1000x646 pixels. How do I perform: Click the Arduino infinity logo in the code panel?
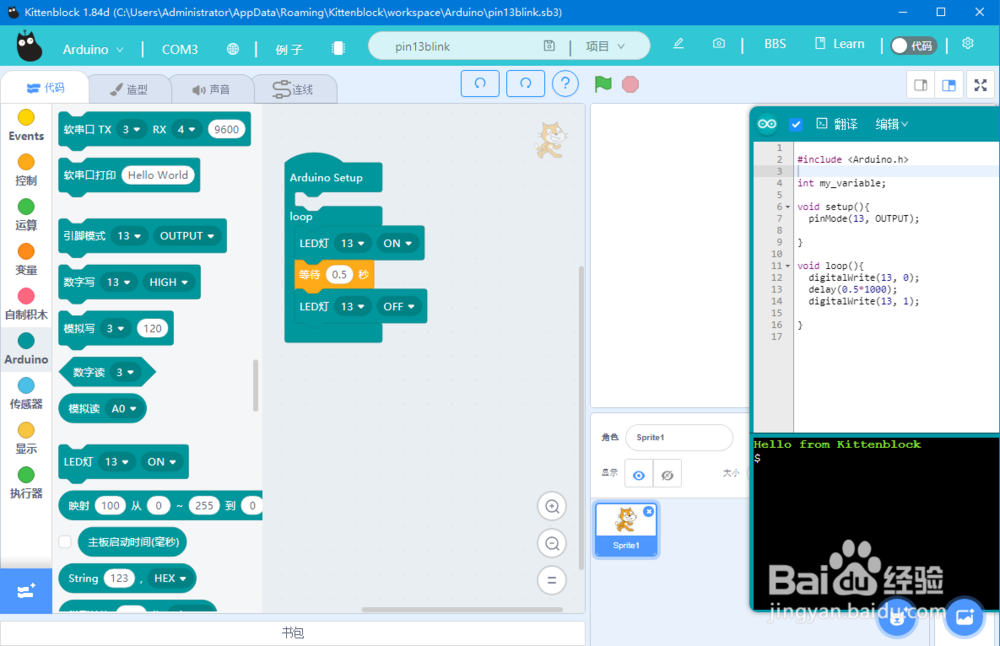click(x=767, y=124)
